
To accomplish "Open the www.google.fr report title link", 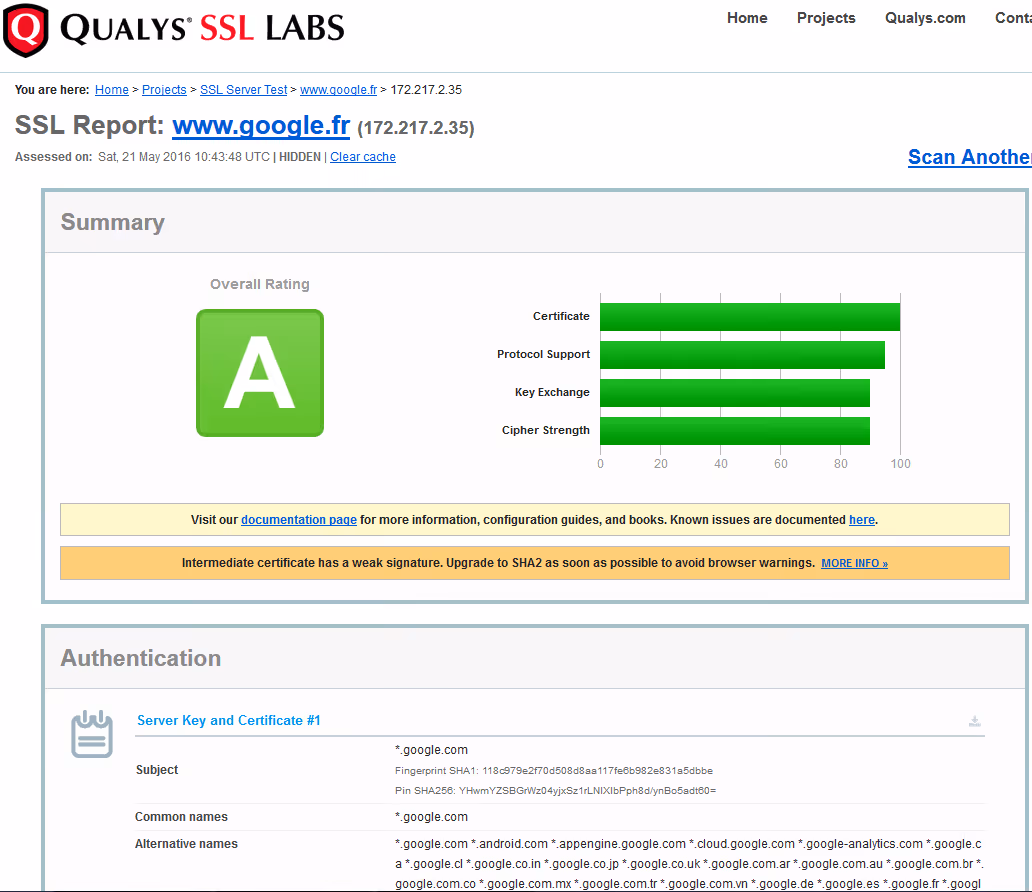I will point(261,125).
